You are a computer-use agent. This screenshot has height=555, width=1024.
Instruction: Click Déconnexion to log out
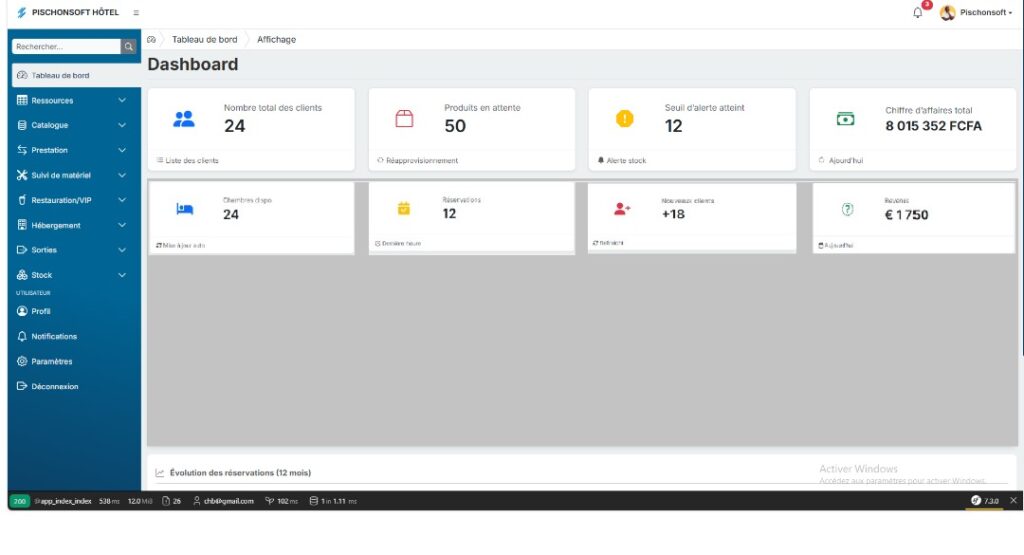pyautogui.click(x=54, y=386)
